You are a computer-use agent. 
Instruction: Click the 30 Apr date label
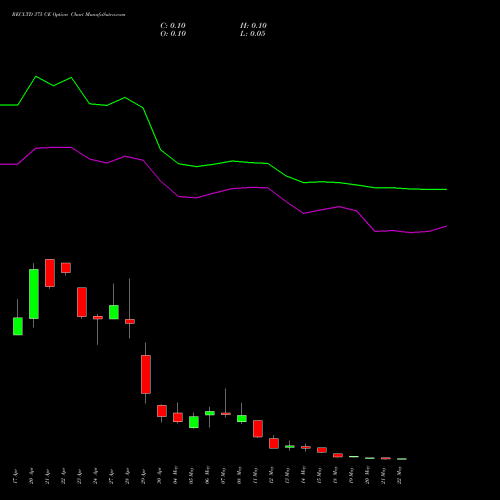coord(160,477)
